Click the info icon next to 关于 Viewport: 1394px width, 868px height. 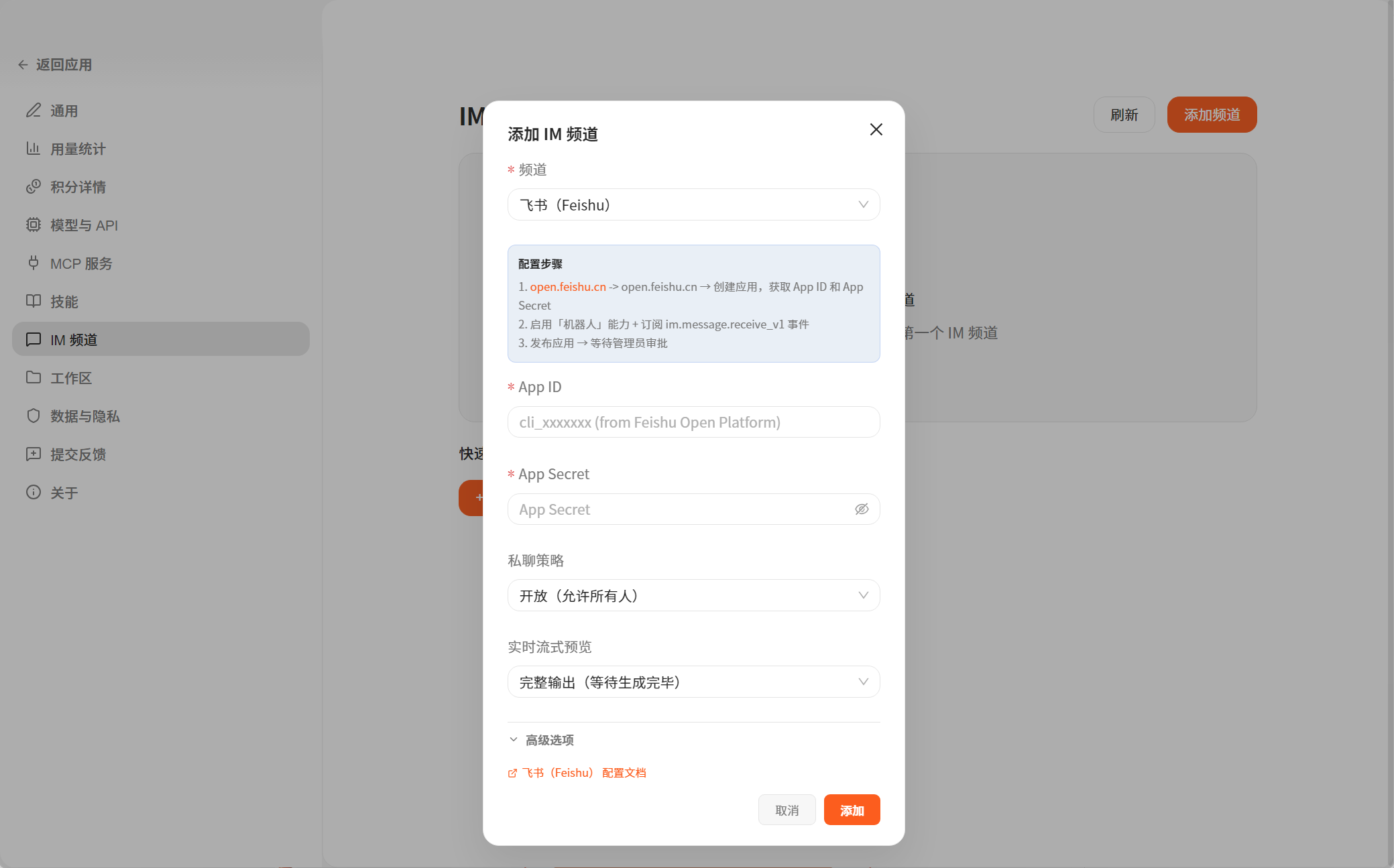coord(34,493)
